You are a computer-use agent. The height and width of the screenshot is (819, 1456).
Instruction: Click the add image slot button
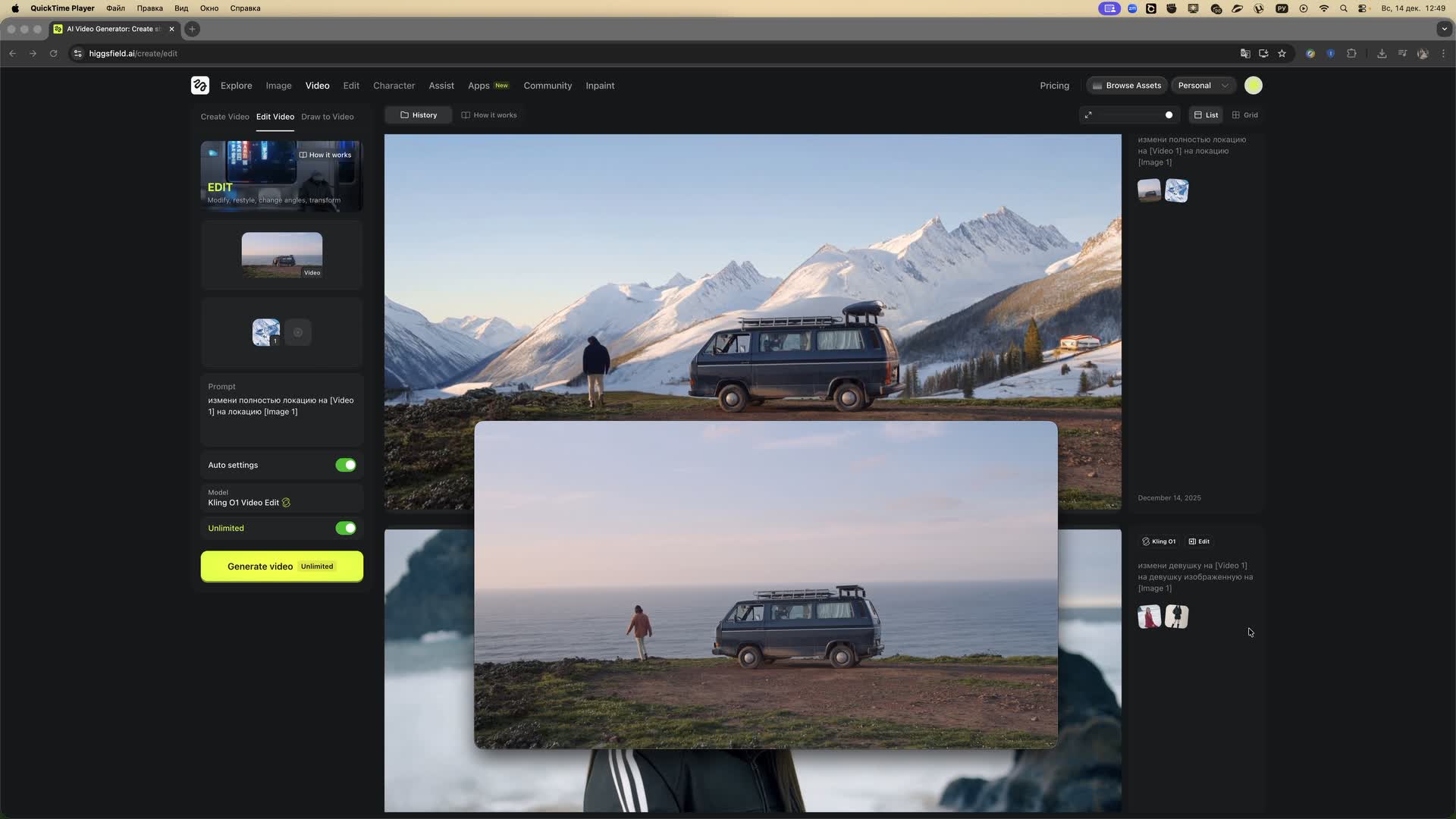tap(298, 332)
